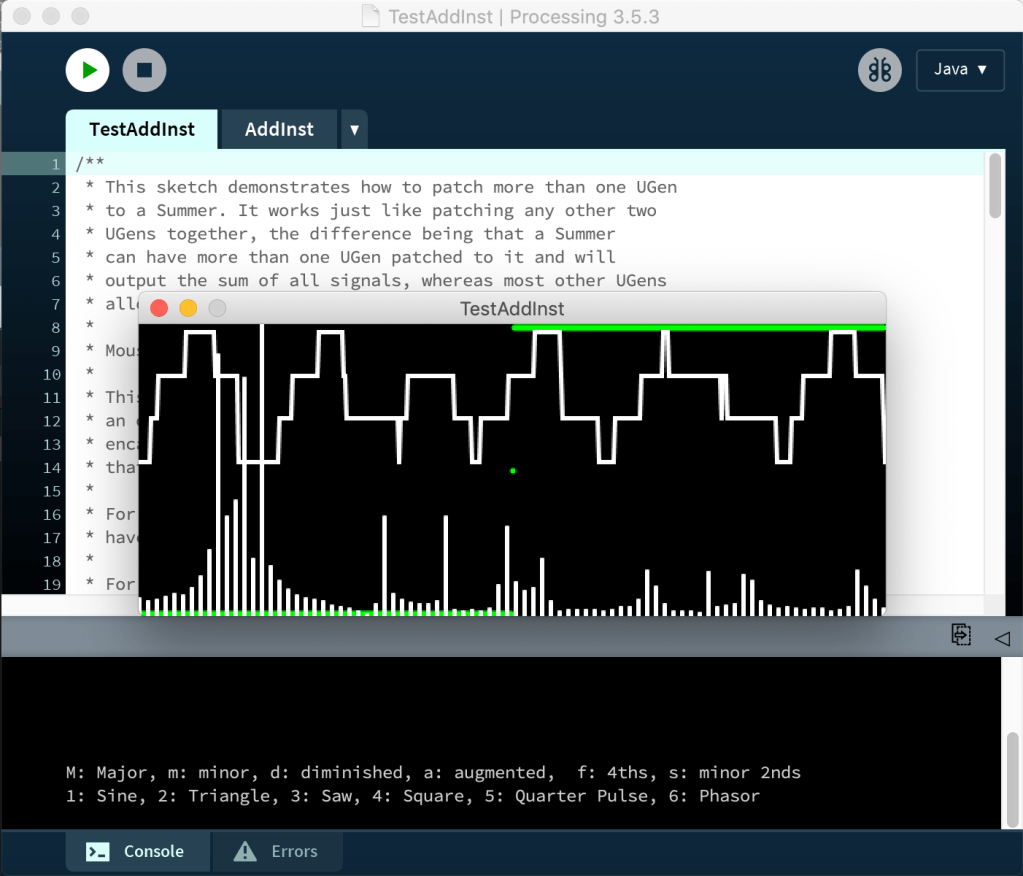Switch to the AddInst tab

click(279, 129)
